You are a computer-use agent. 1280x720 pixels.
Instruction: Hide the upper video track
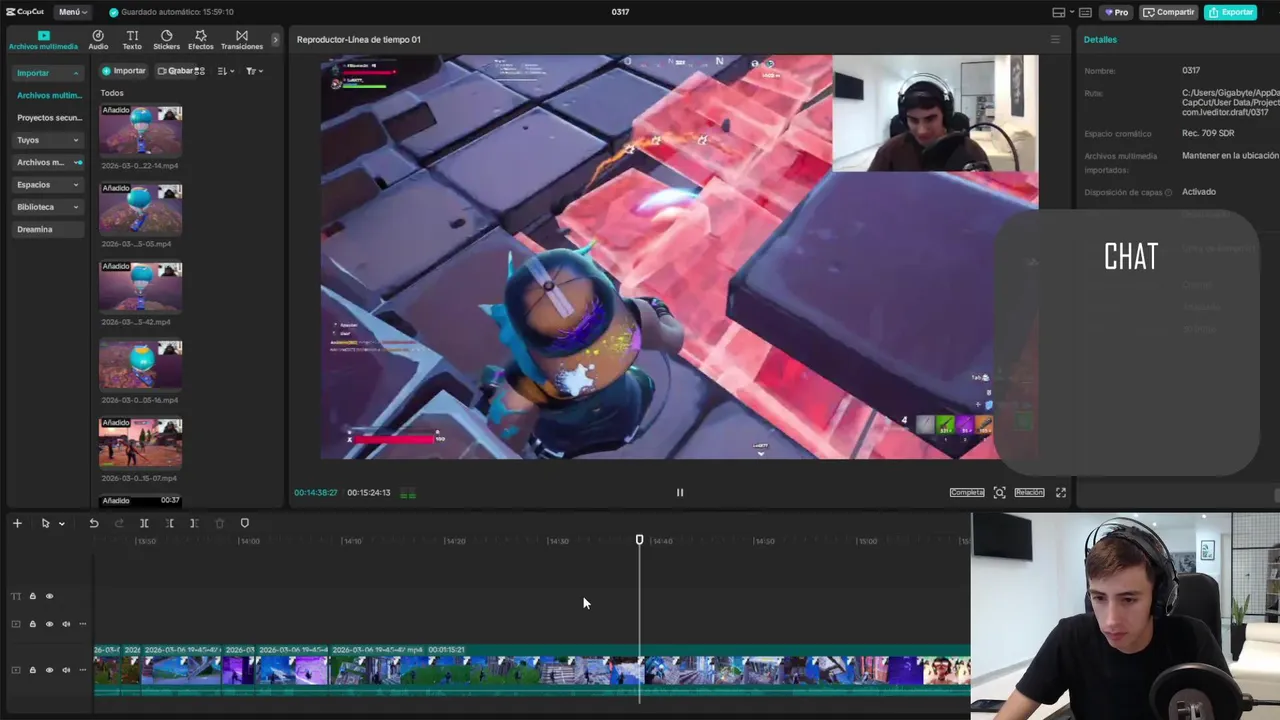click(49, 624)
